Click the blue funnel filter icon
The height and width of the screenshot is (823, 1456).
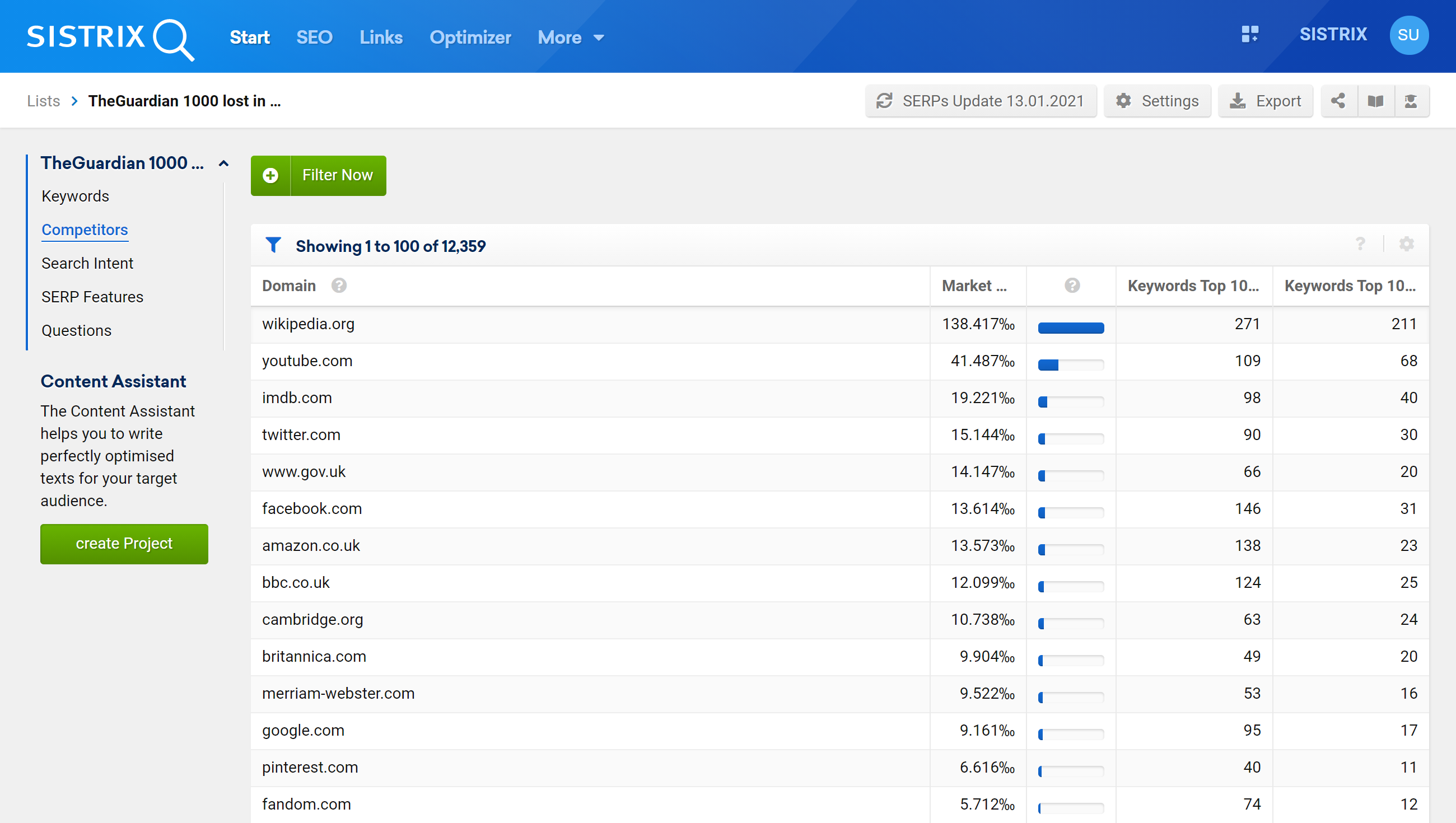click(273, 245)
